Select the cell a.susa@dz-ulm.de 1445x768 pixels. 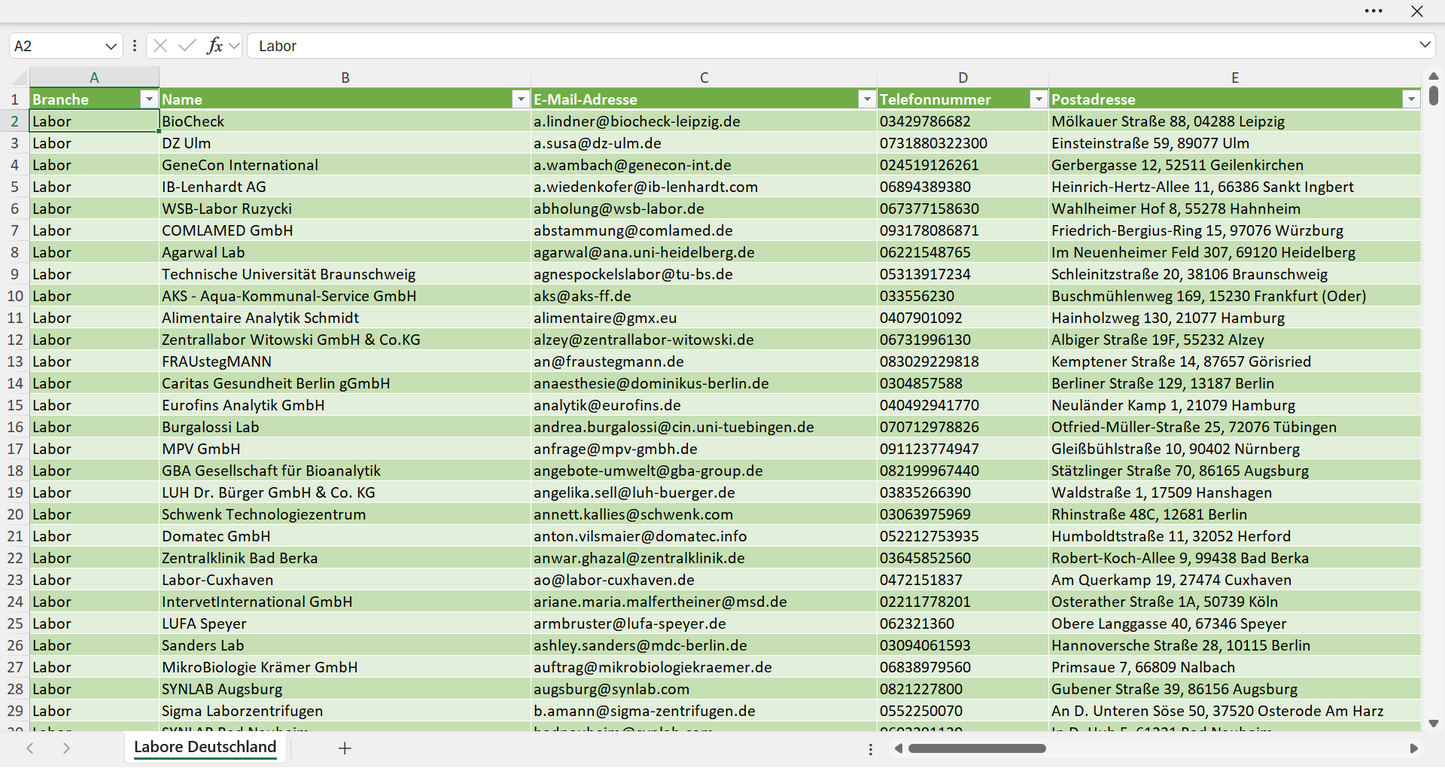pos(704,143)
